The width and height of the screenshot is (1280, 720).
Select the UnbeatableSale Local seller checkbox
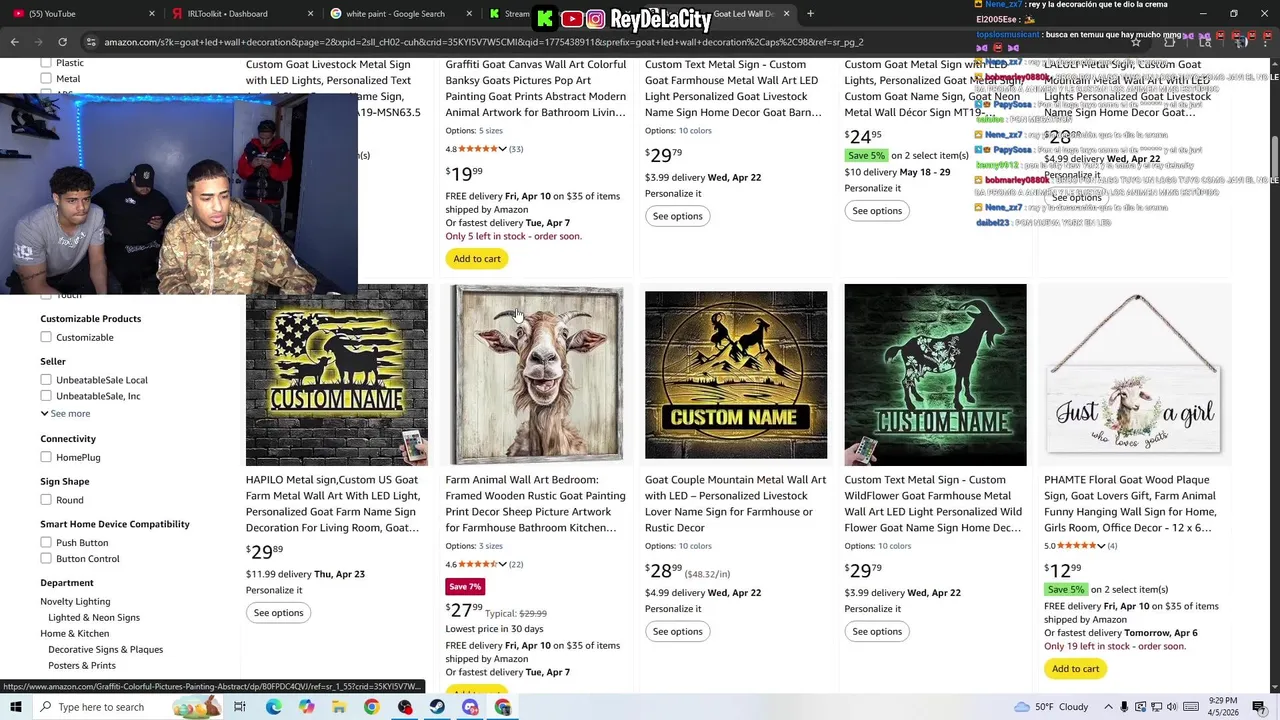(x=46, y=380)
